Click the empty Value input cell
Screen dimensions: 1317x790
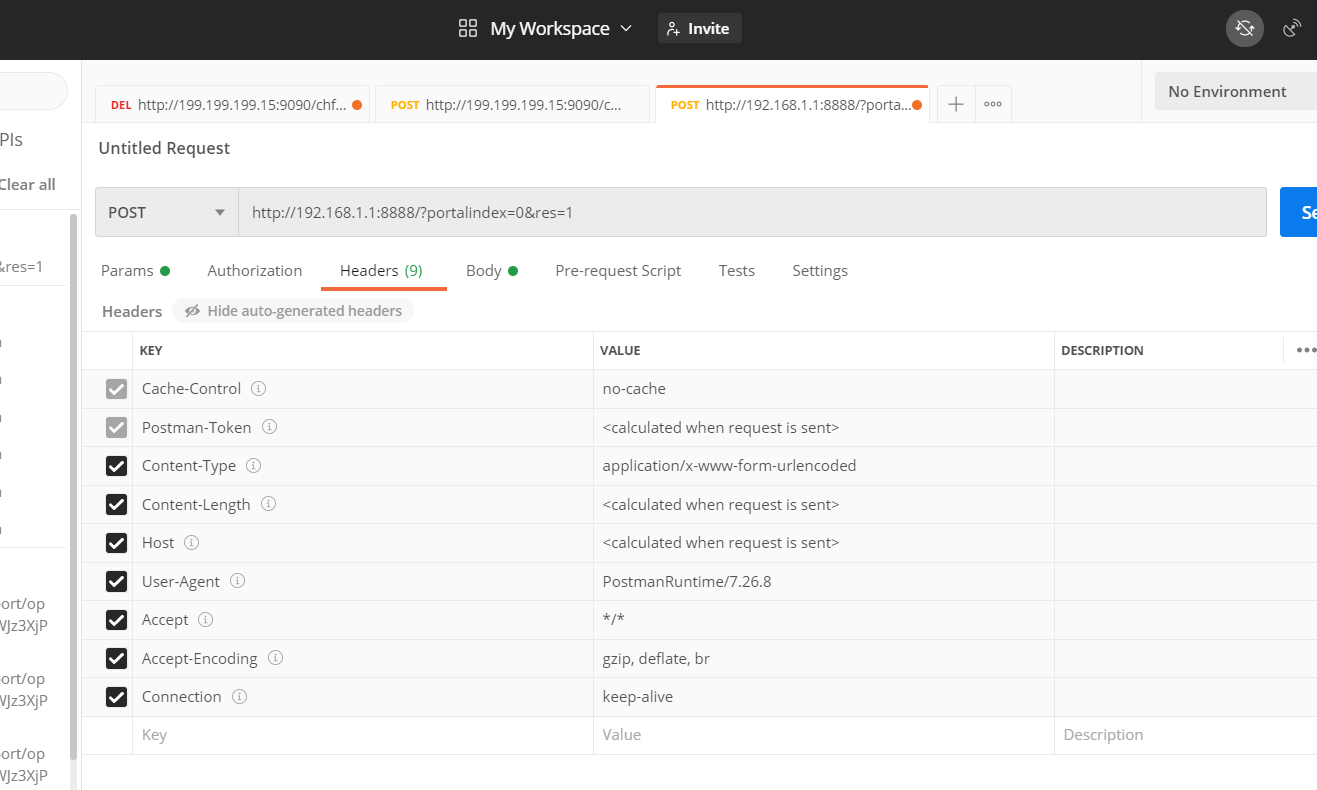click(x=824, y=735)
